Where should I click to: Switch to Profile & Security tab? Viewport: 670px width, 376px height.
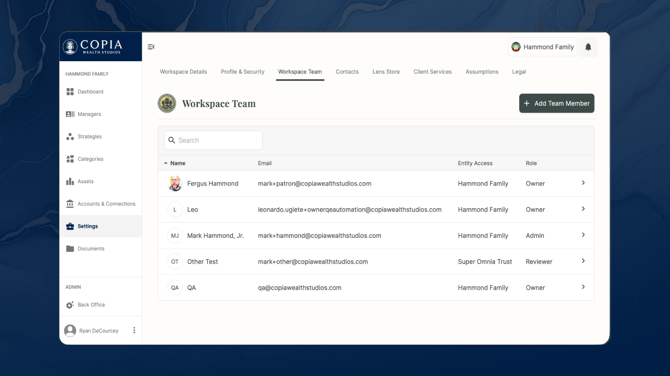coord(242,72)
